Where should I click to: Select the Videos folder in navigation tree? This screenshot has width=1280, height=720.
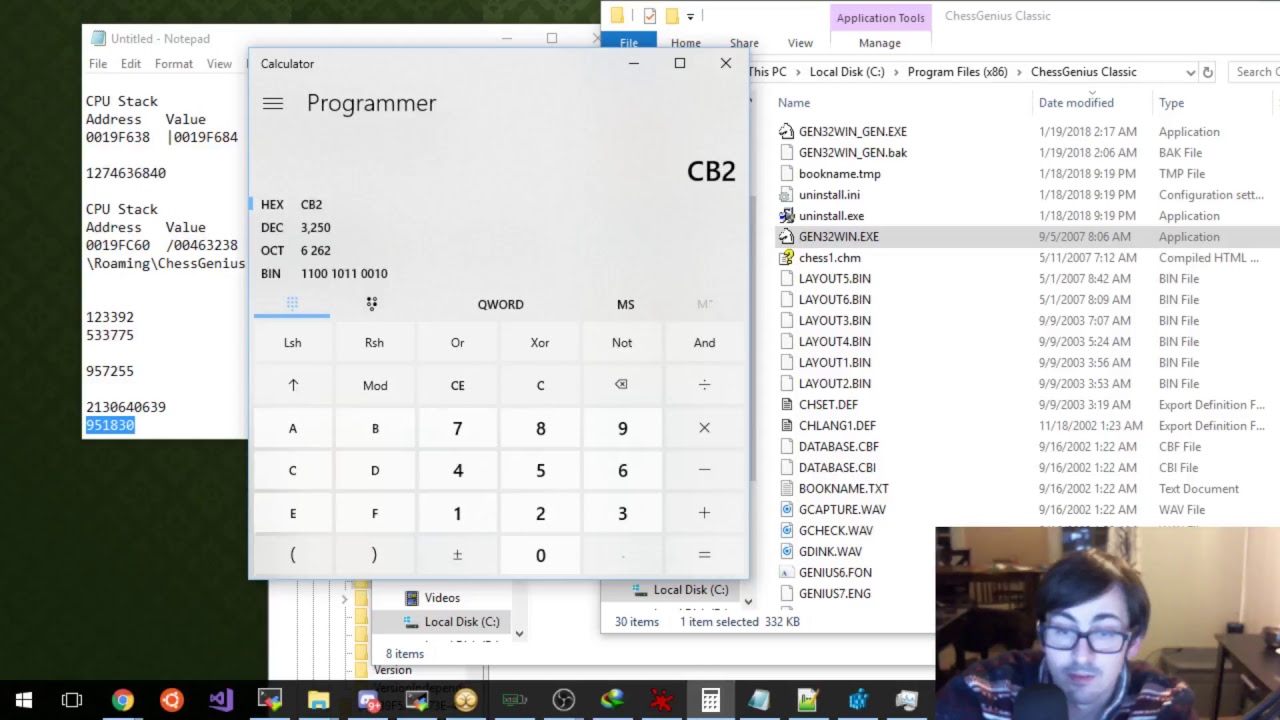[442, 598]
